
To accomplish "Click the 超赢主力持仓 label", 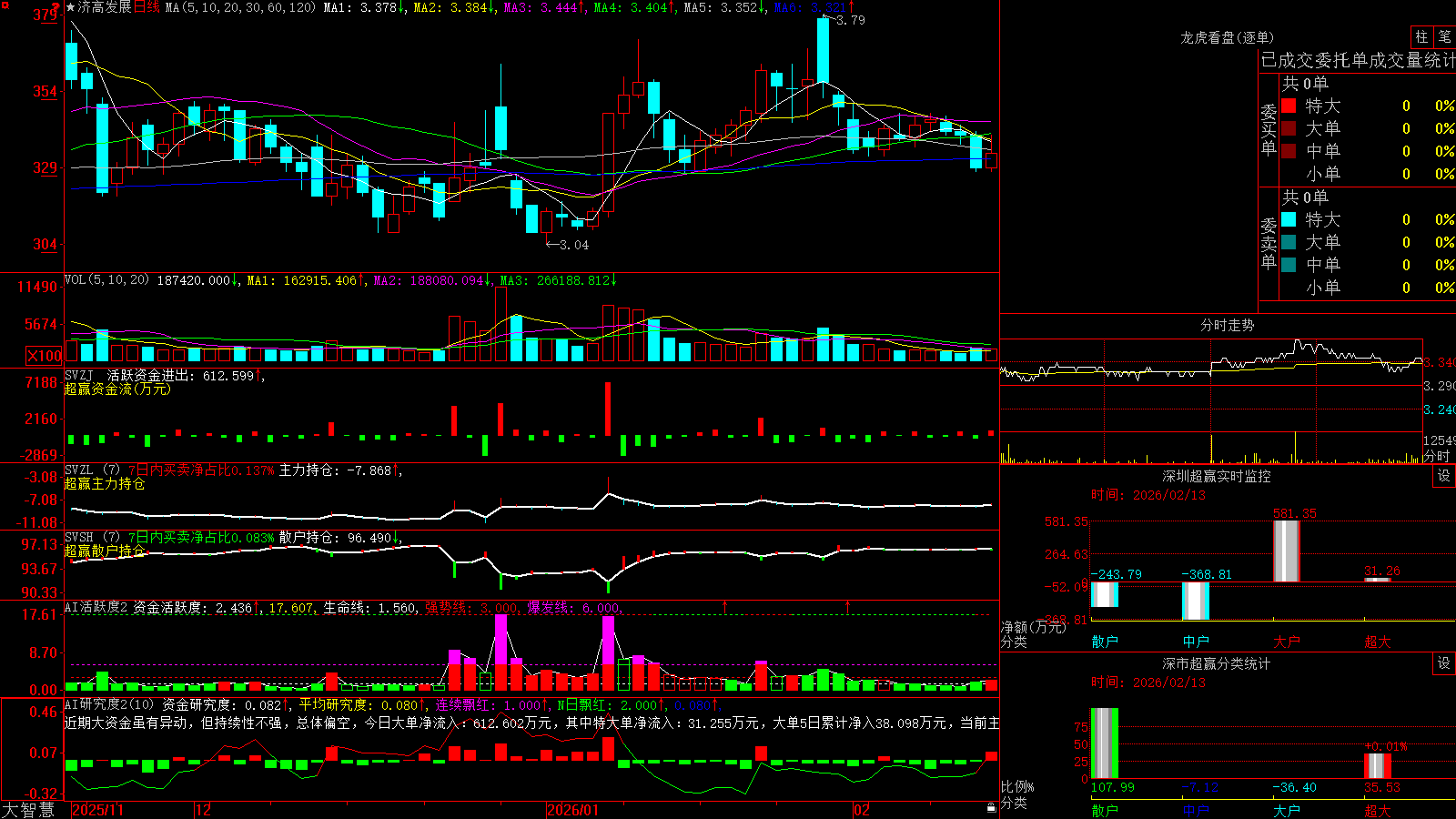I will point(105,483).
